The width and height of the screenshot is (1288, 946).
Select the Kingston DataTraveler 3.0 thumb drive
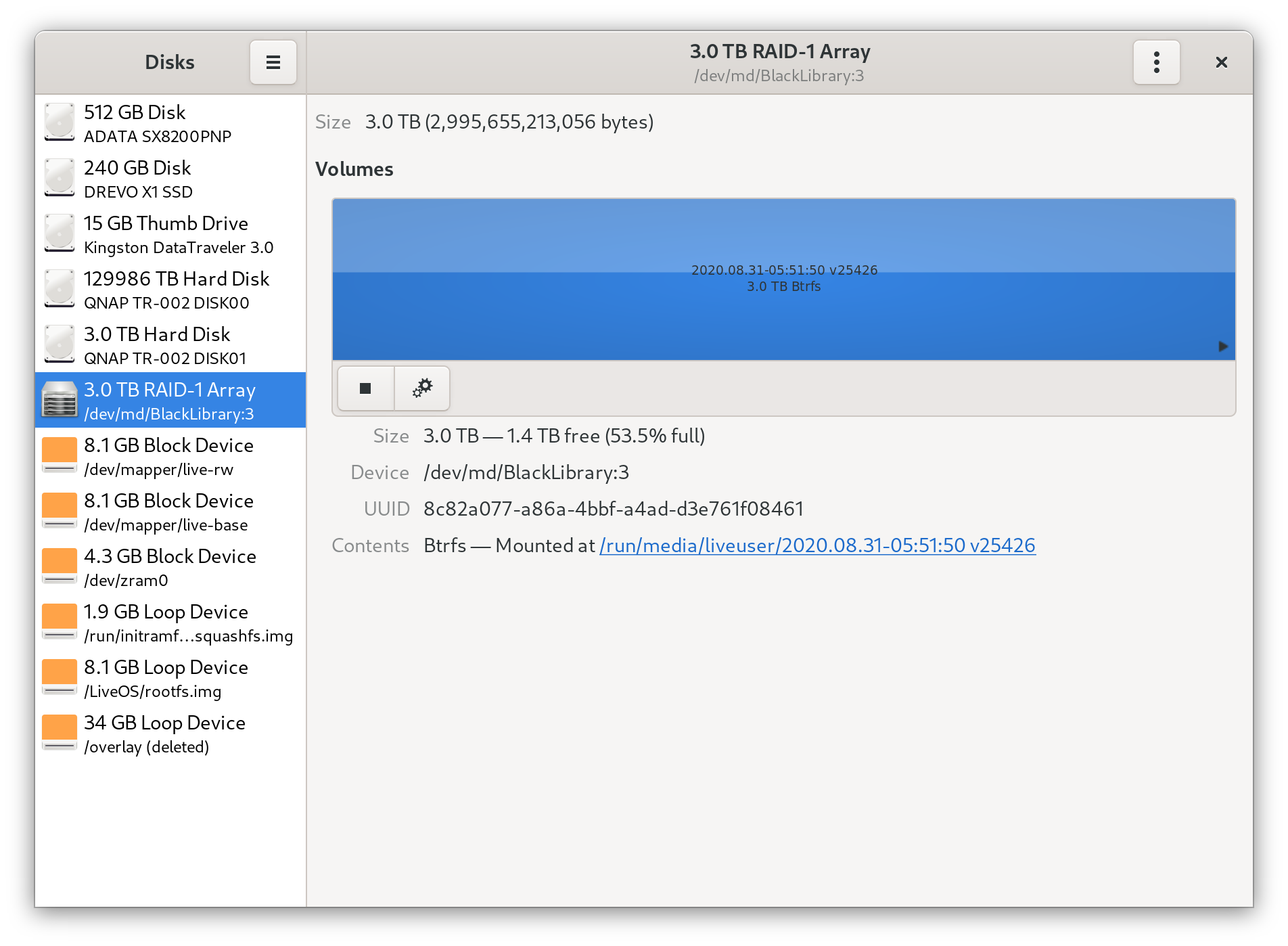click(170, 233)
